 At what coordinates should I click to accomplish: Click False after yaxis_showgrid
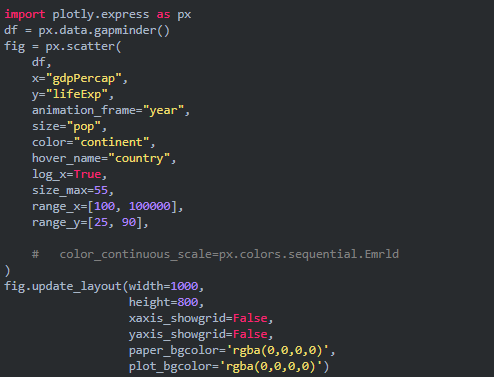(250, 334)
